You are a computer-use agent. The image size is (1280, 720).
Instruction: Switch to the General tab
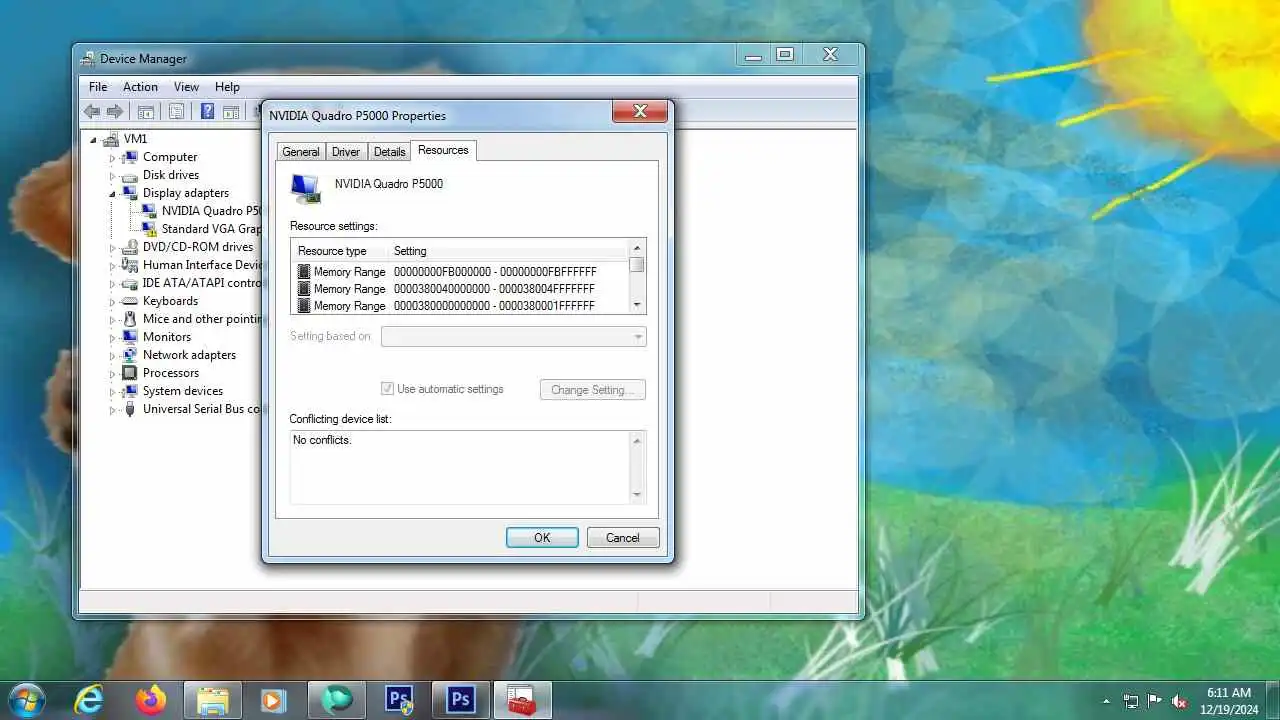(x=301, y=152)
